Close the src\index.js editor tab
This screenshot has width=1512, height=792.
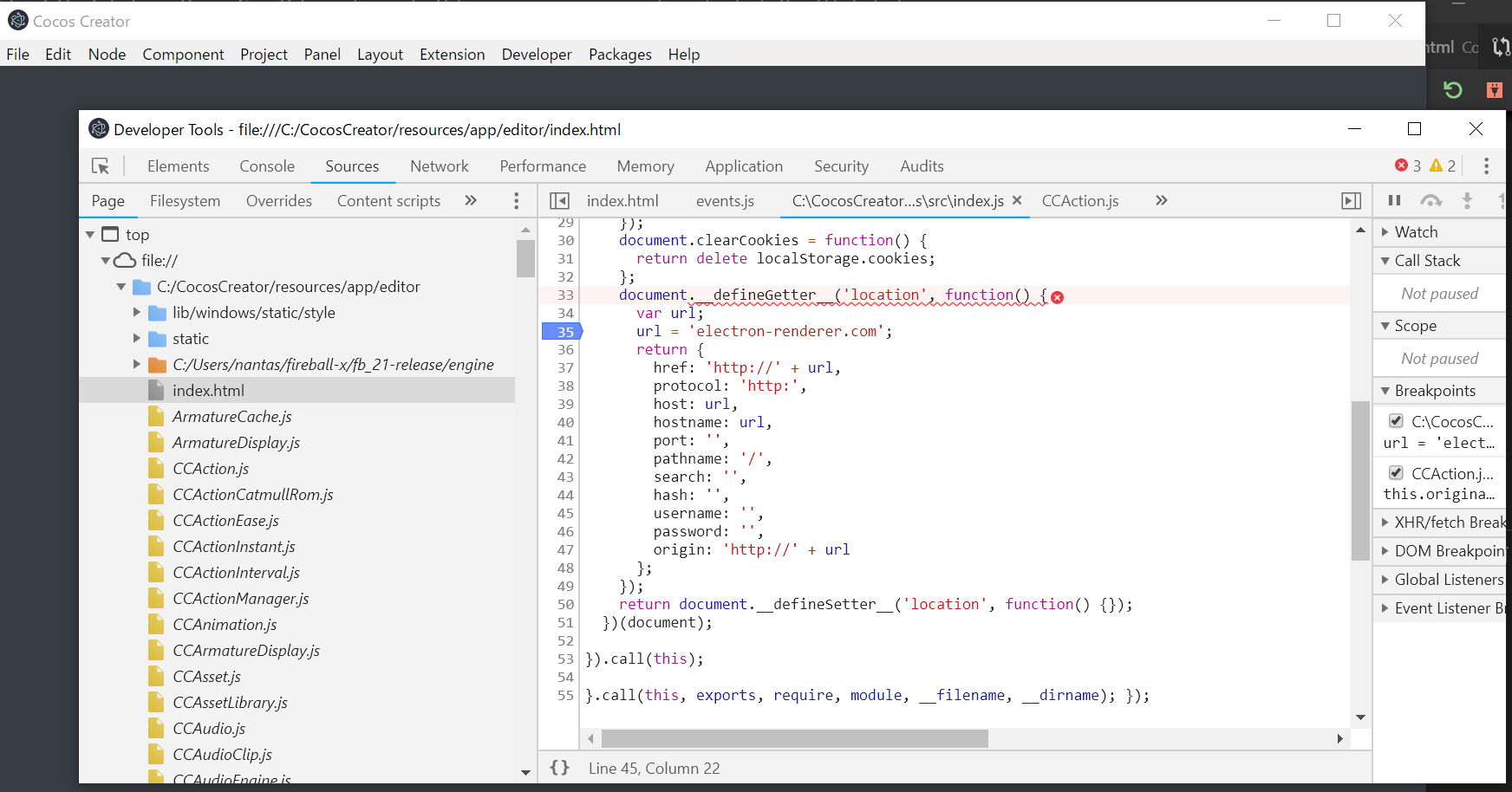[1017, 200]
